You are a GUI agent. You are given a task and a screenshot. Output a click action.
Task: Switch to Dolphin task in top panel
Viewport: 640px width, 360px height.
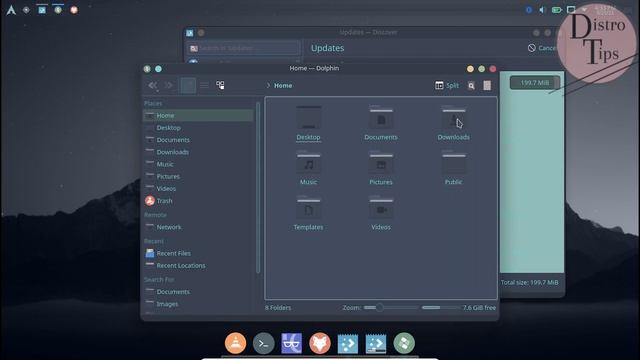[58, 10]
